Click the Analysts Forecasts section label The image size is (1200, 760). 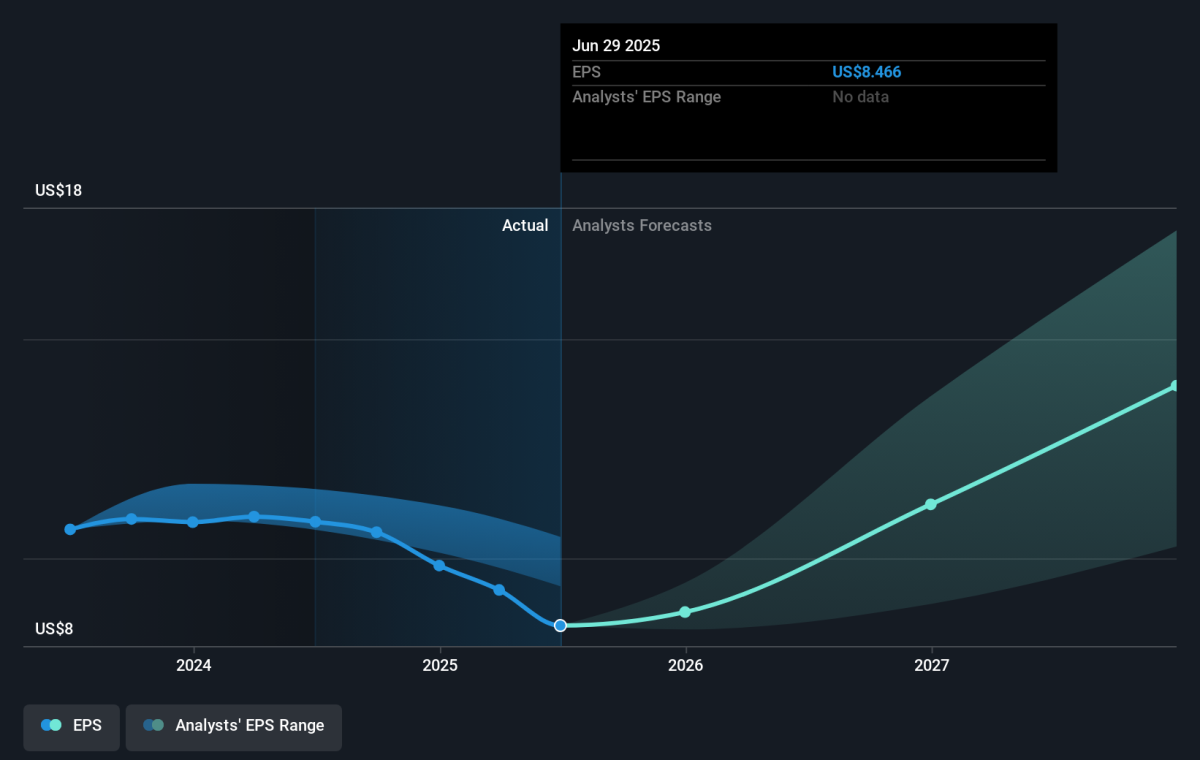pos(642,226)
